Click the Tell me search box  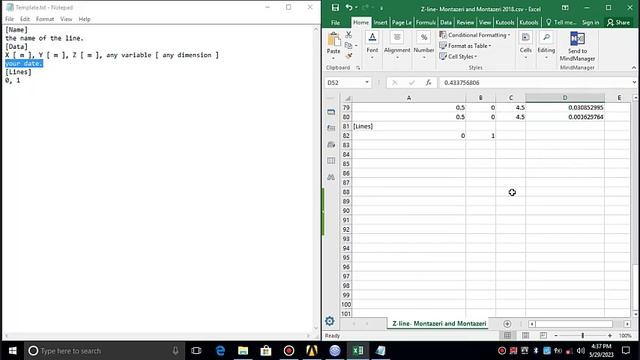click(x=561, y=22)
